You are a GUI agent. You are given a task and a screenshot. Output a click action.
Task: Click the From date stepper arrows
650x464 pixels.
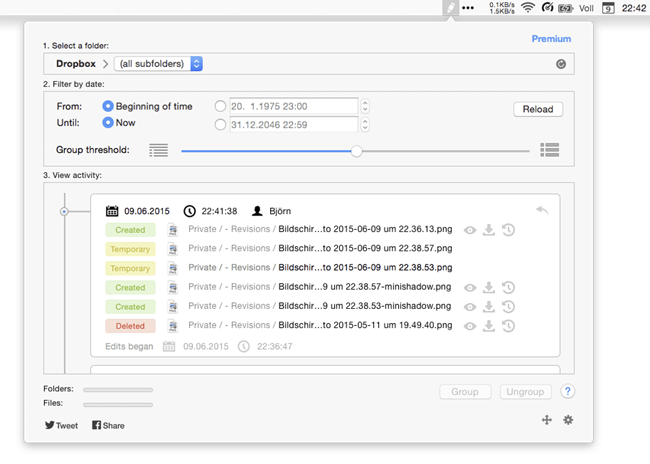(365, 106)
